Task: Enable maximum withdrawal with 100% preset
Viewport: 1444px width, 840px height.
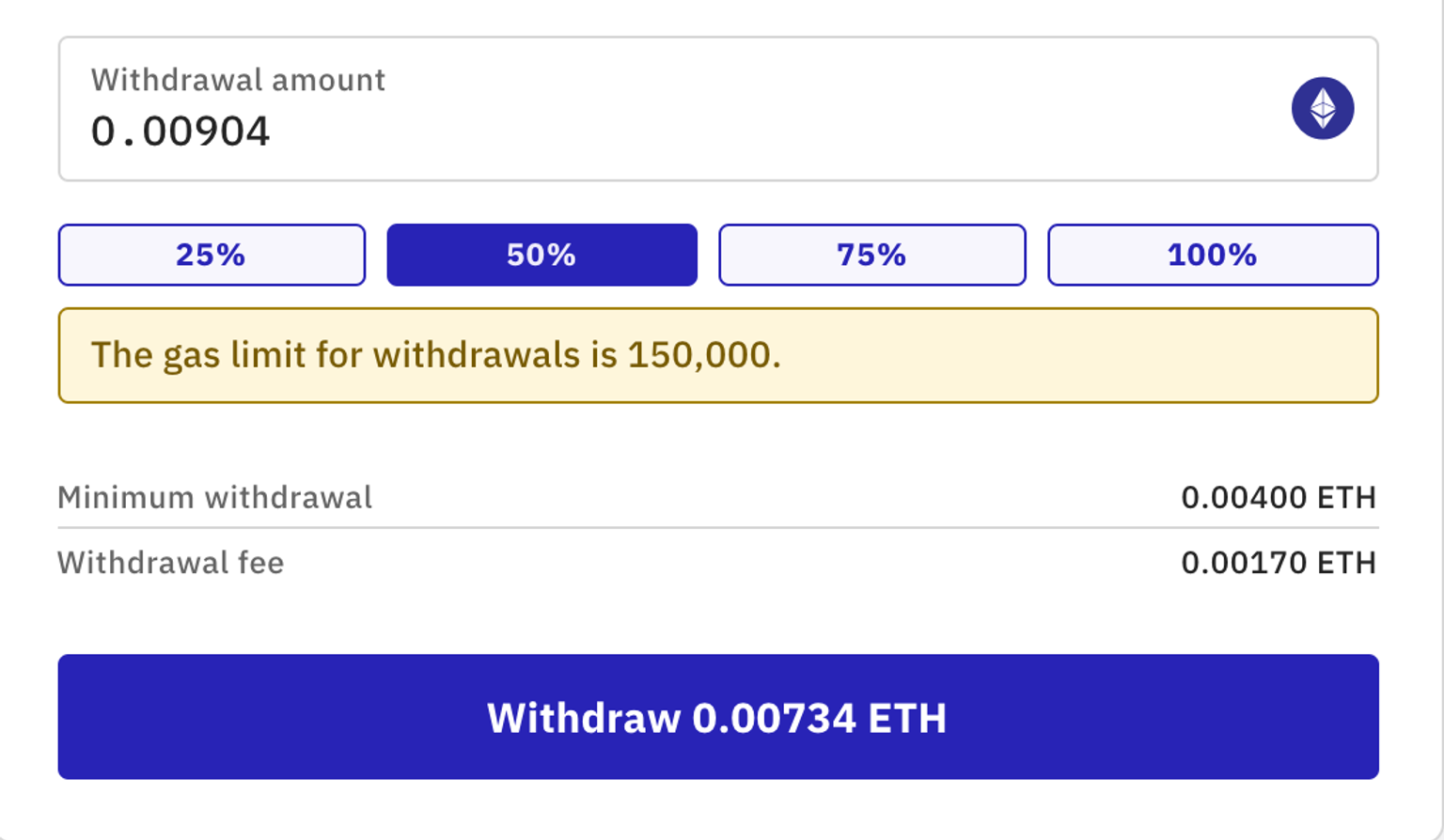Action: 1212,254
